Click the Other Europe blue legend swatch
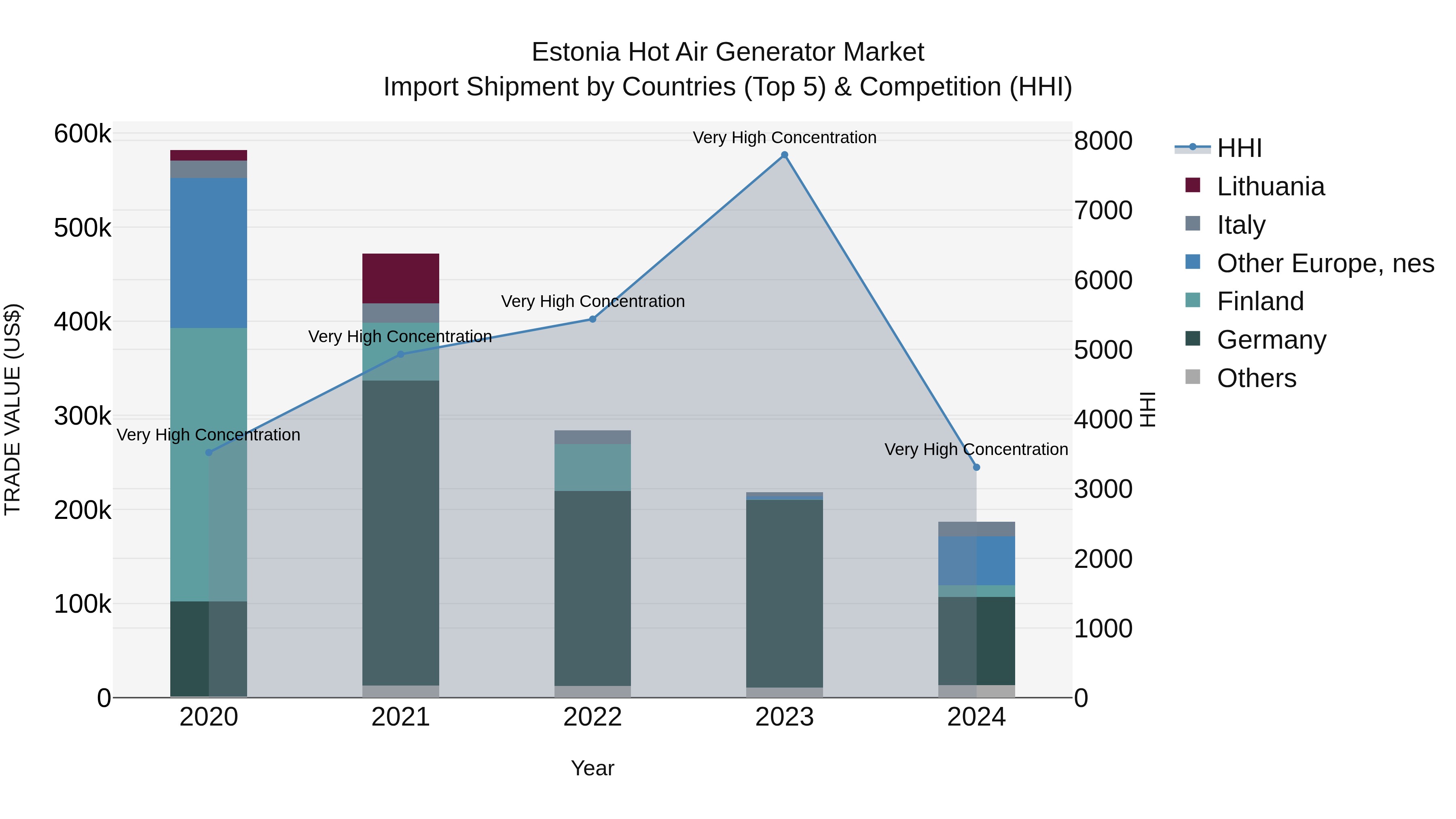 1193,262
